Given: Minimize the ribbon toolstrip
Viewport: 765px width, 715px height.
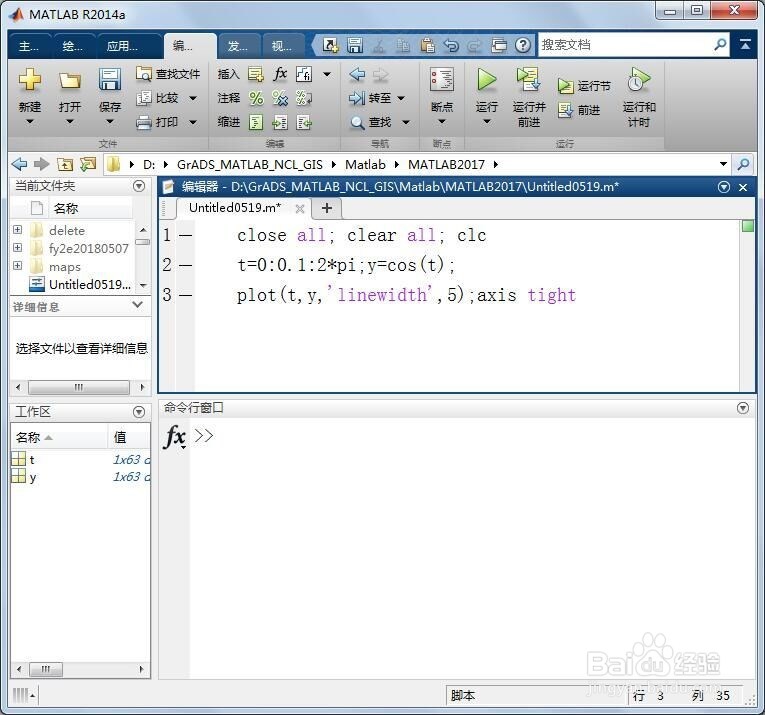Looking at the screenshot, I should 745,45.
